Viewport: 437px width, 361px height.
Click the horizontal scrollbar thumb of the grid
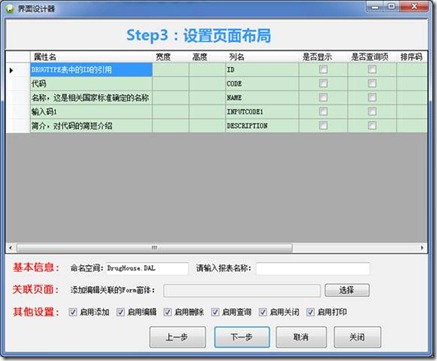click(x=154, y=248)
